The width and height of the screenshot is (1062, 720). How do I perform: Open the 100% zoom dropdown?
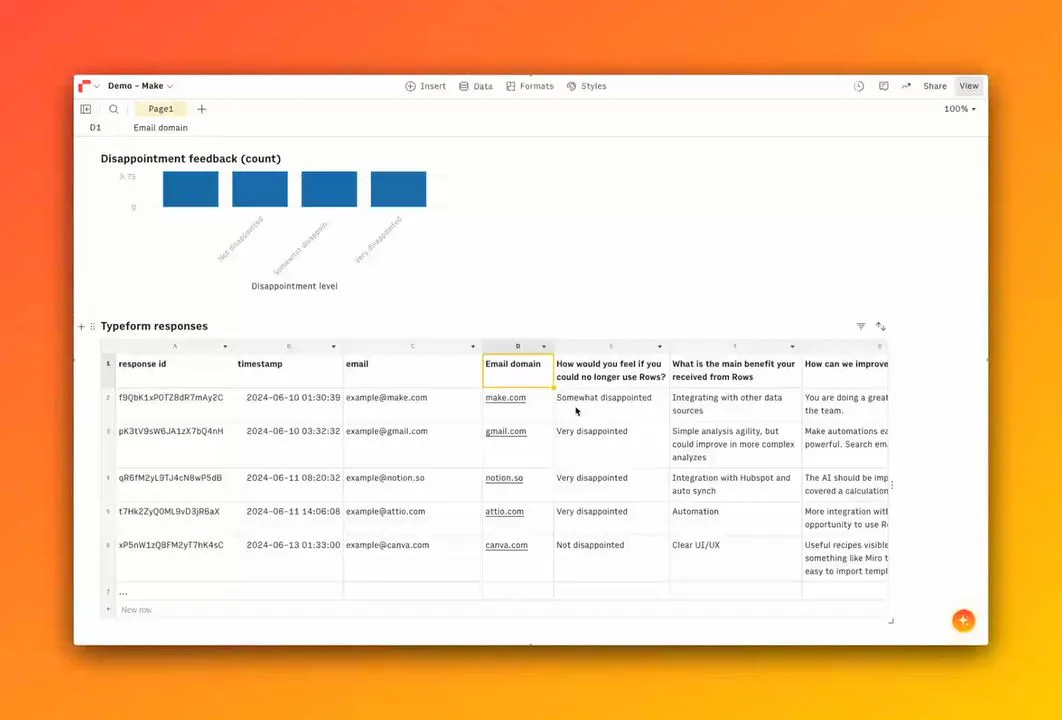[x=960, y=109]
